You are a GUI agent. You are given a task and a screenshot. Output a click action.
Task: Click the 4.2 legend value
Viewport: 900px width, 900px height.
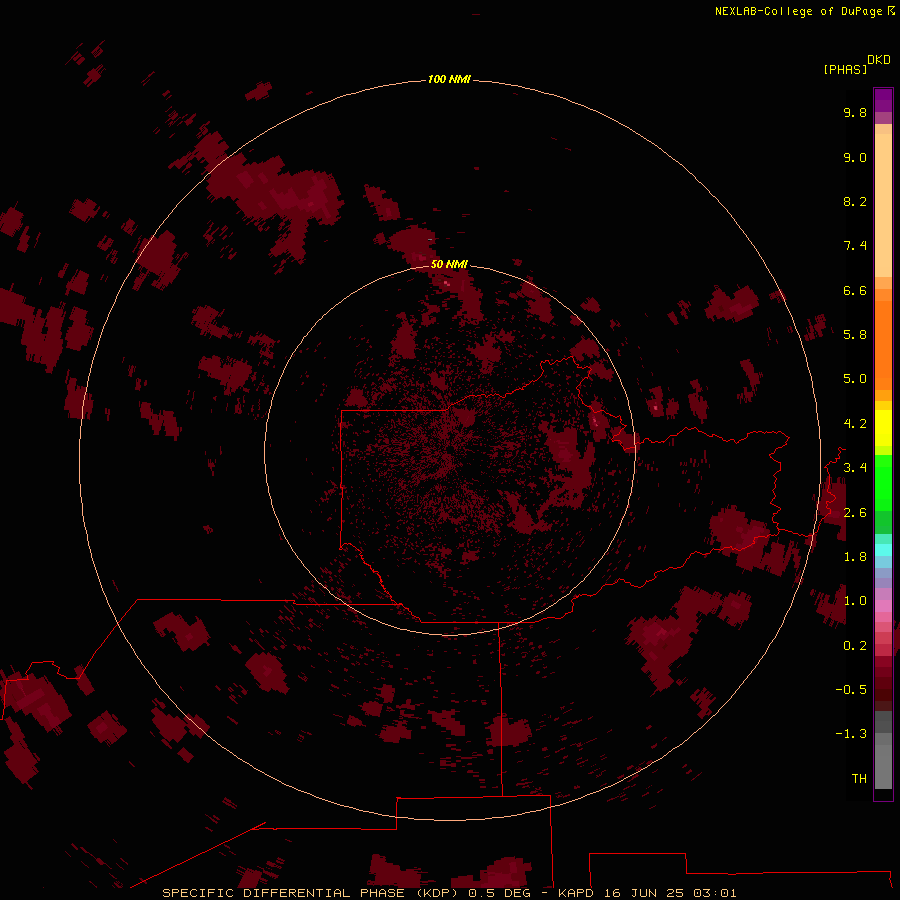coord(855,424)
